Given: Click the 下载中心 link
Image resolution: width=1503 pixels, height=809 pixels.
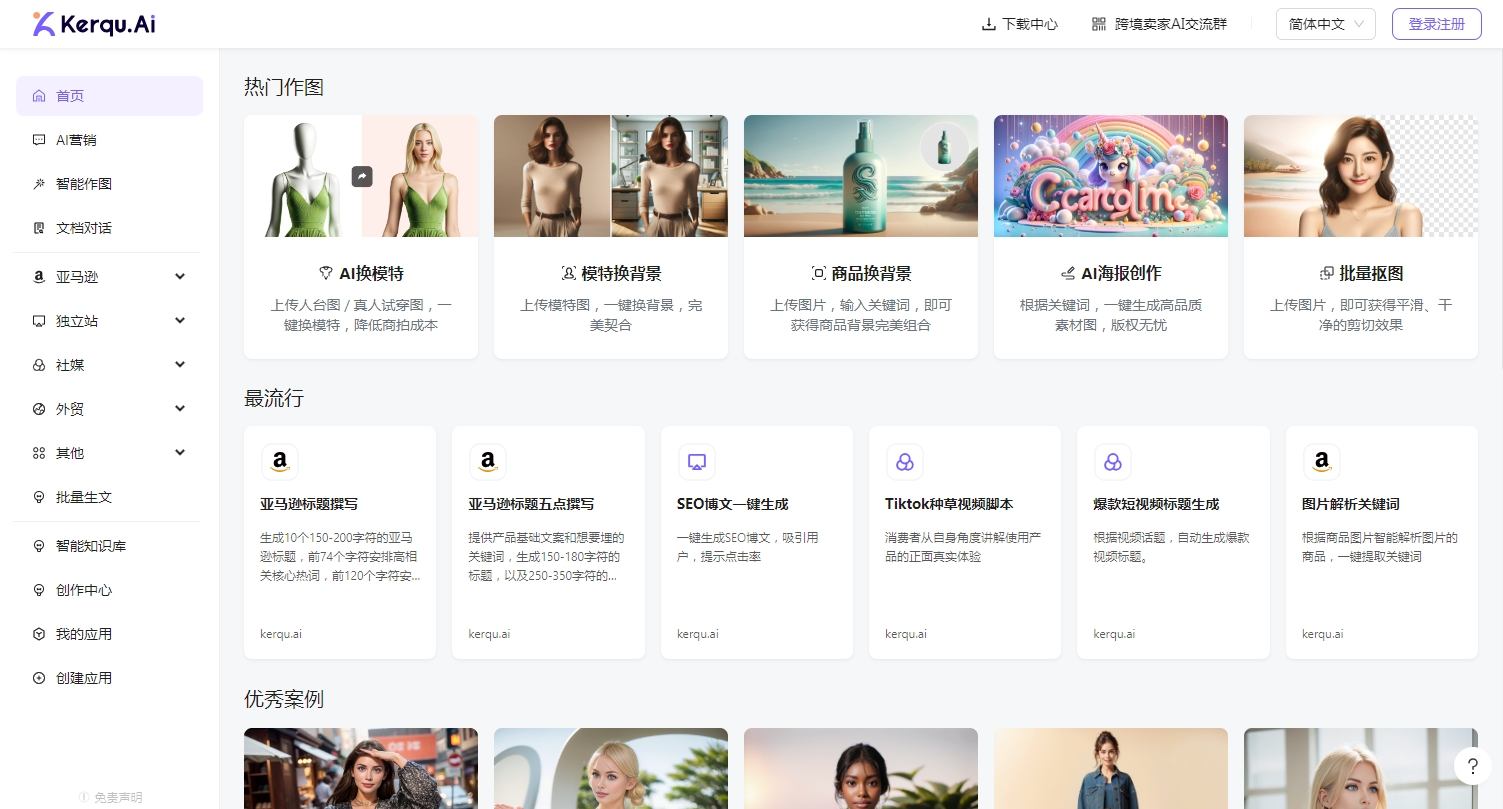Looking at the screenshot, I should pyautogui.click(x=1020, y=24).
